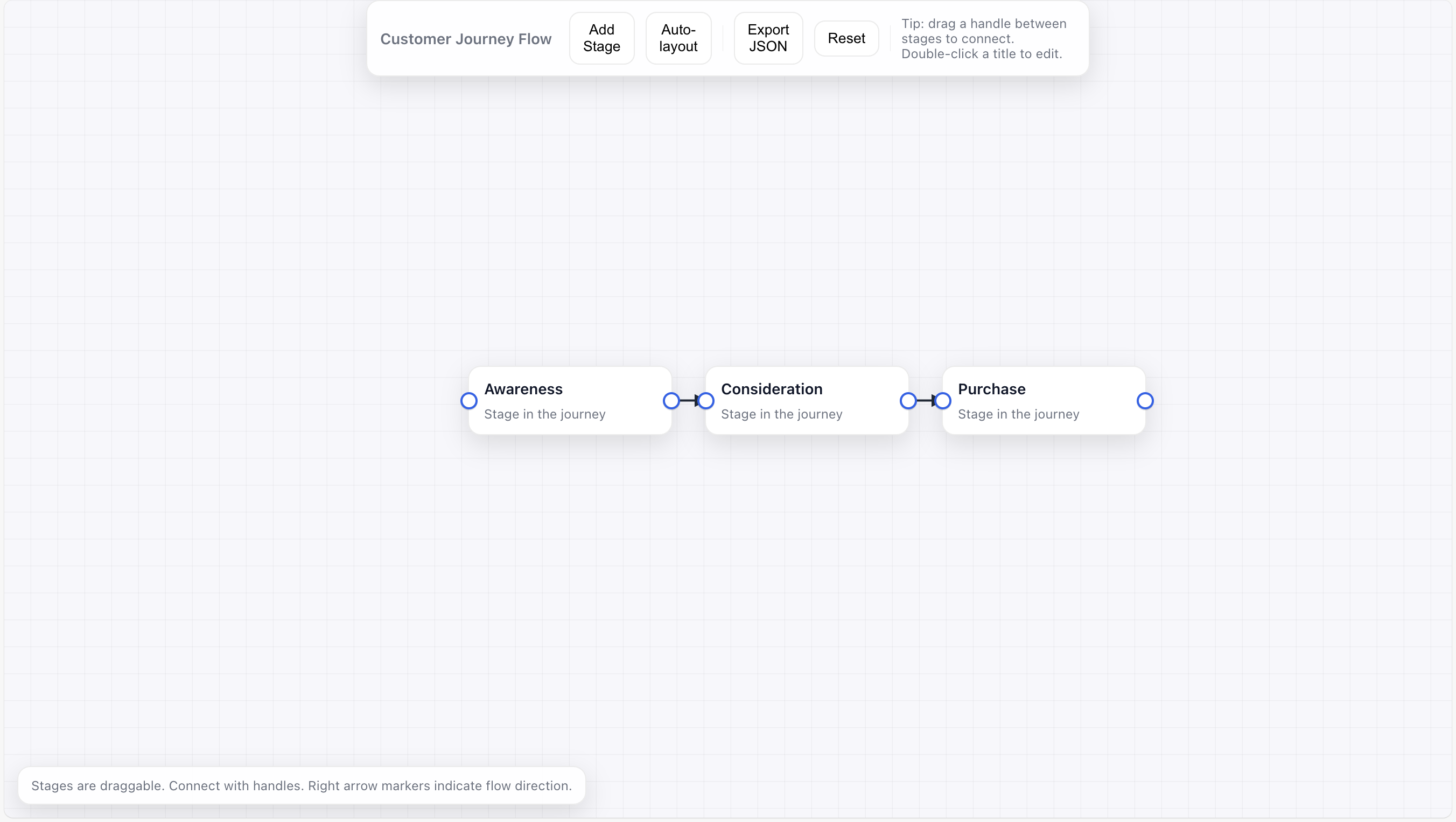1456x822 pixels.
Task: Click Awareness stage's left handle
Action: 468,401
